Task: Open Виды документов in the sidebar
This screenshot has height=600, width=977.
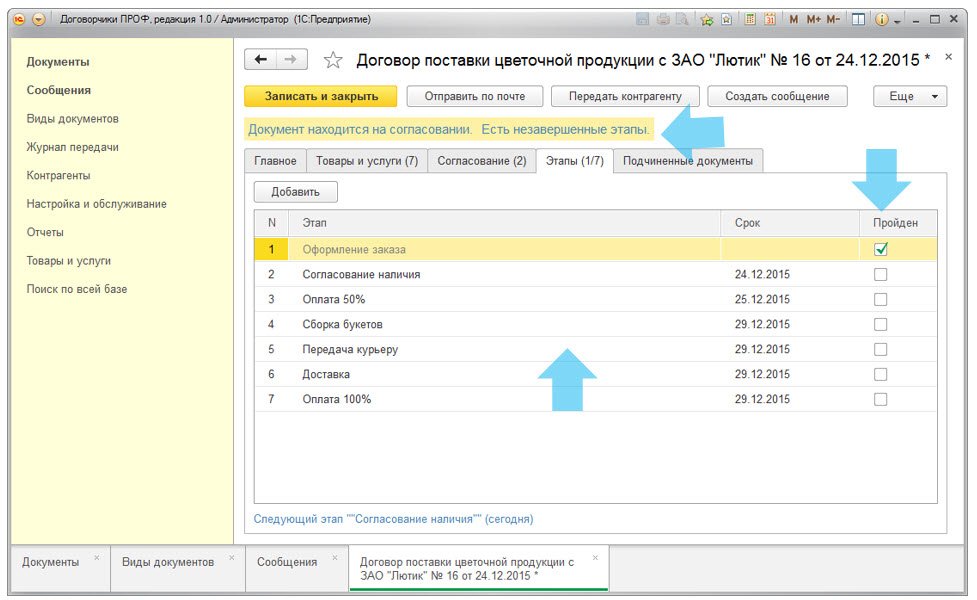Action: [72, 118]
